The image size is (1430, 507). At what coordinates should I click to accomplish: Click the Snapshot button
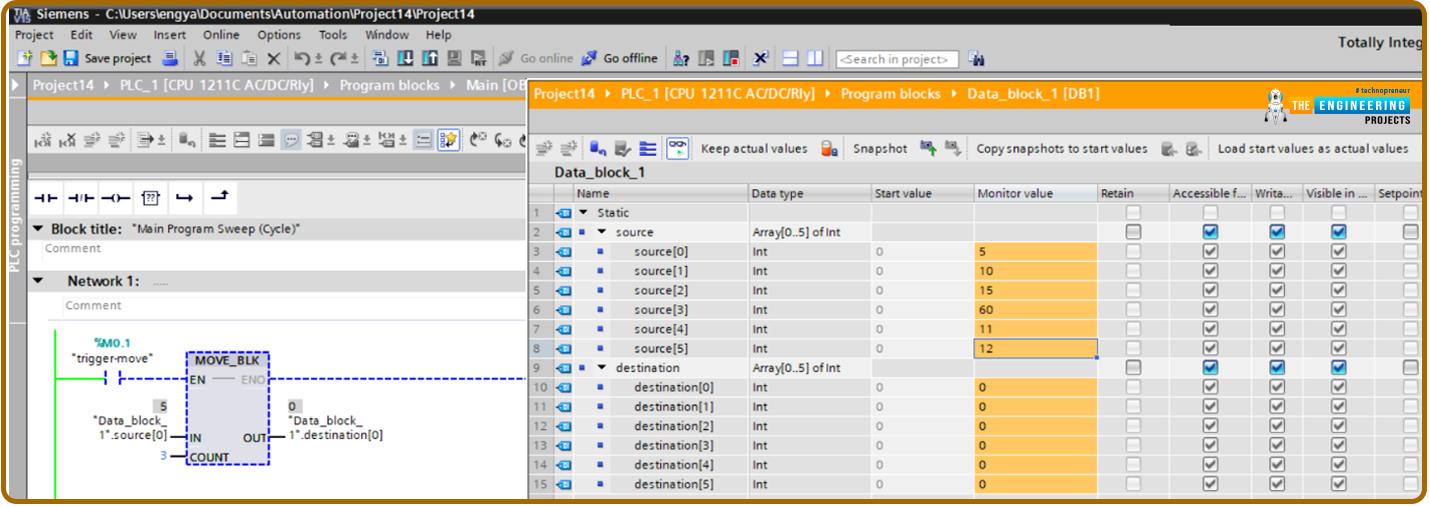[x=880, y=149]
